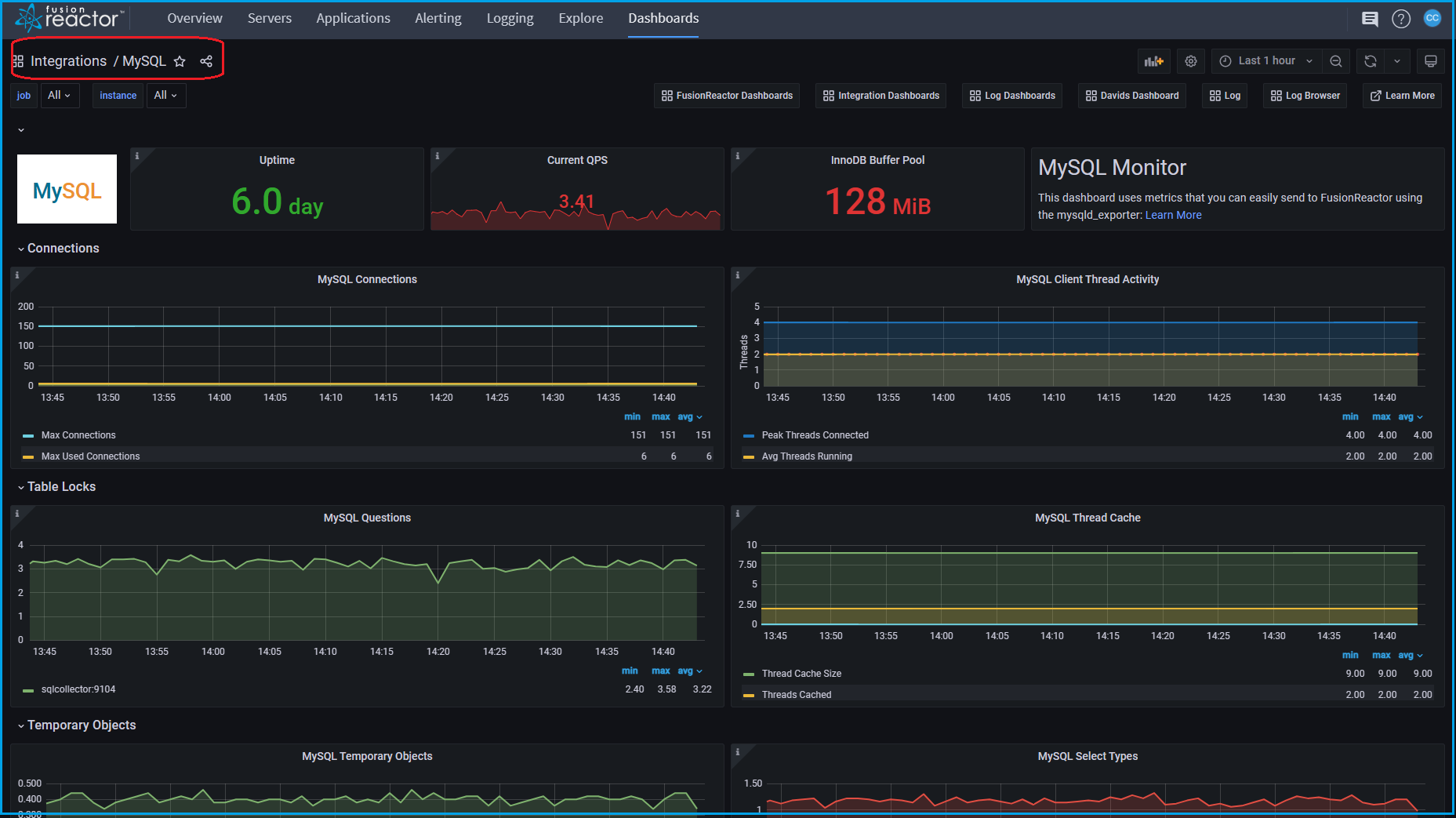Open the Log dashboard link
Screen dimensions: 1456x818
click(1225, 96)
